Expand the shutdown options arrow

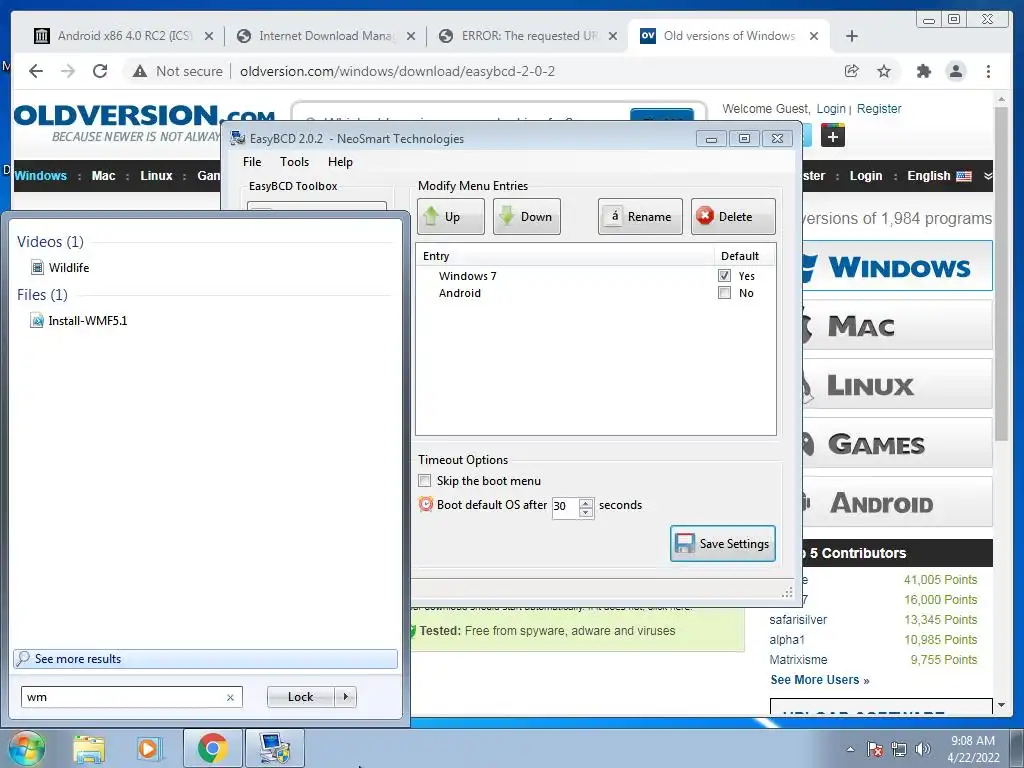(x=345, y=697)
